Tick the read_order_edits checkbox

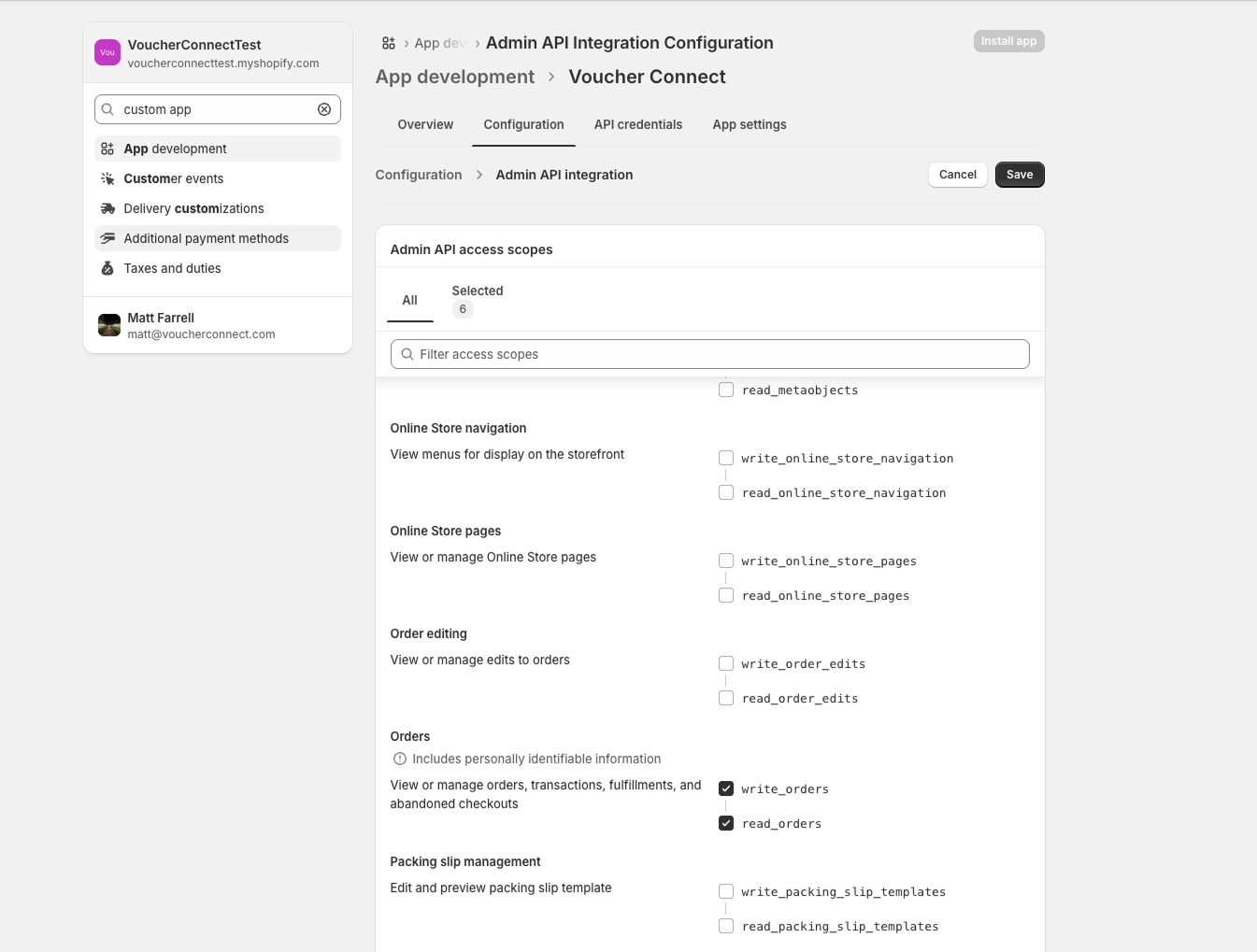[726, 698]
